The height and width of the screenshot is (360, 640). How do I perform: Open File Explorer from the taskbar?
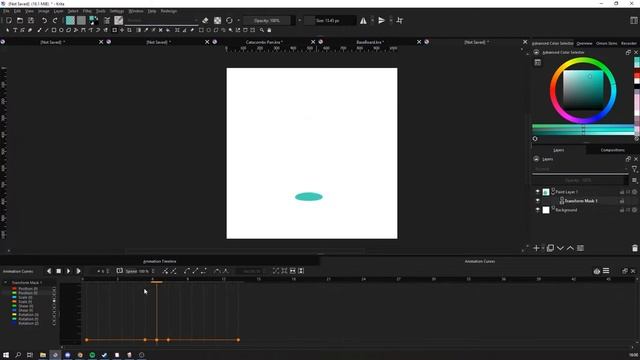[x=42, y=355]
